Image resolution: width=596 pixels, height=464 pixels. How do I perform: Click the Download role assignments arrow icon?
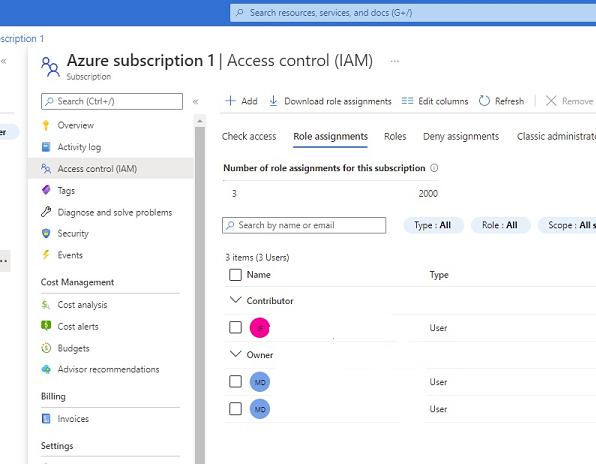(x=273, y=101)
